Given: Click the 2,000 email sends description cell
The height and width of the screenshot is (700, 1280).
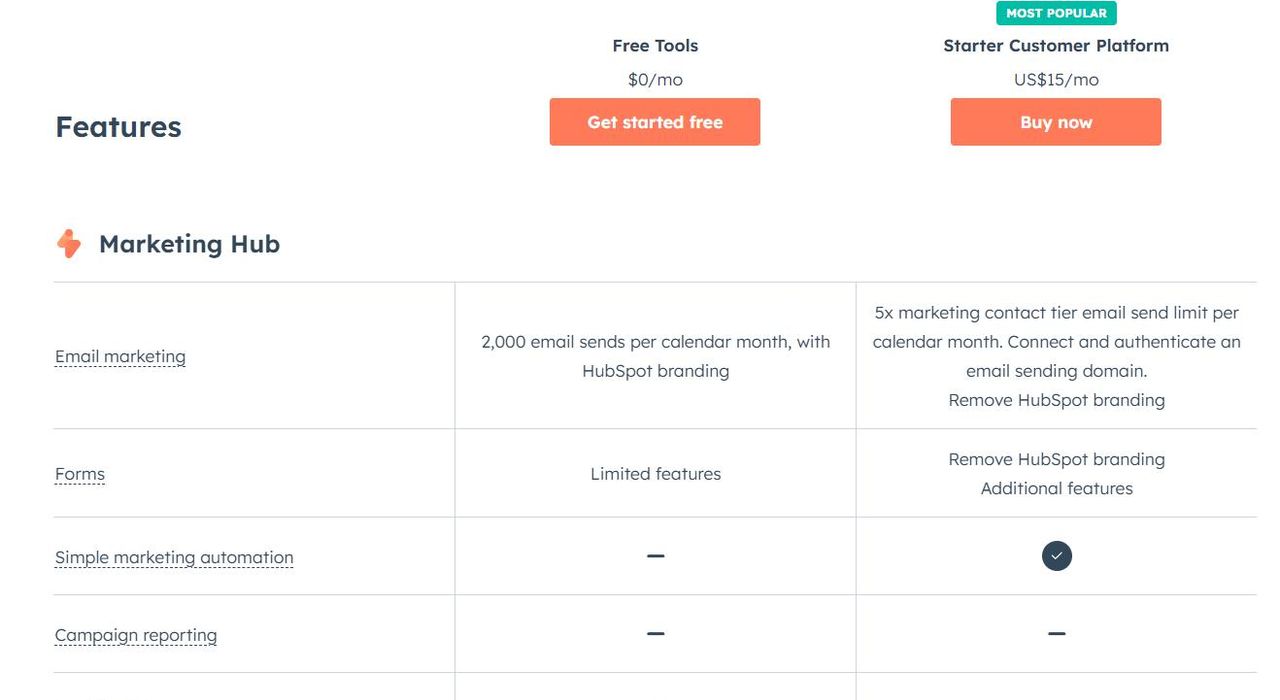Looking at the screenshot, I should tap(655, 356).
